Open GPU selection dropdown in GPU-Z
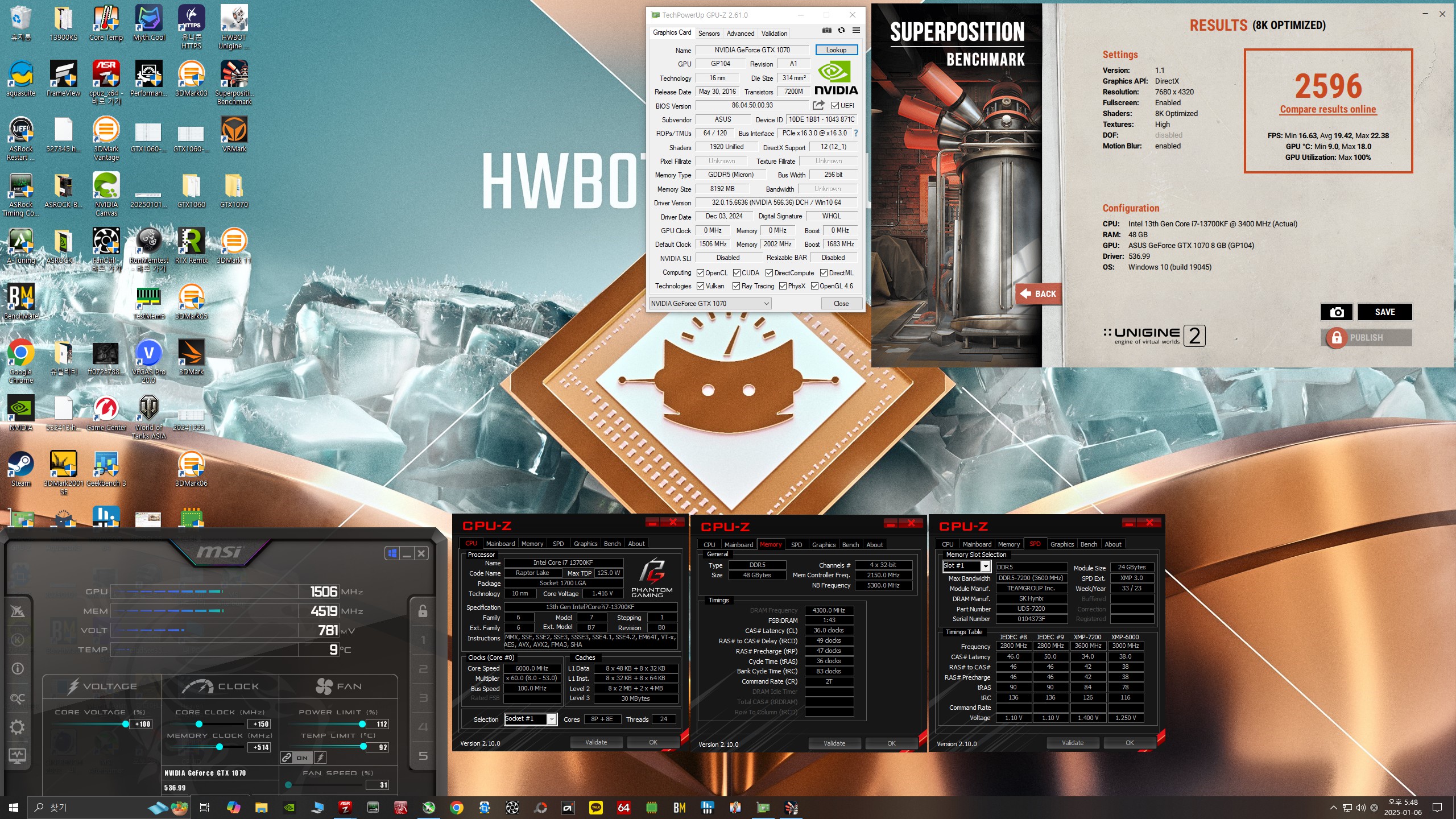Screen dimensions: 1456x819 click(x=710, y=304)
